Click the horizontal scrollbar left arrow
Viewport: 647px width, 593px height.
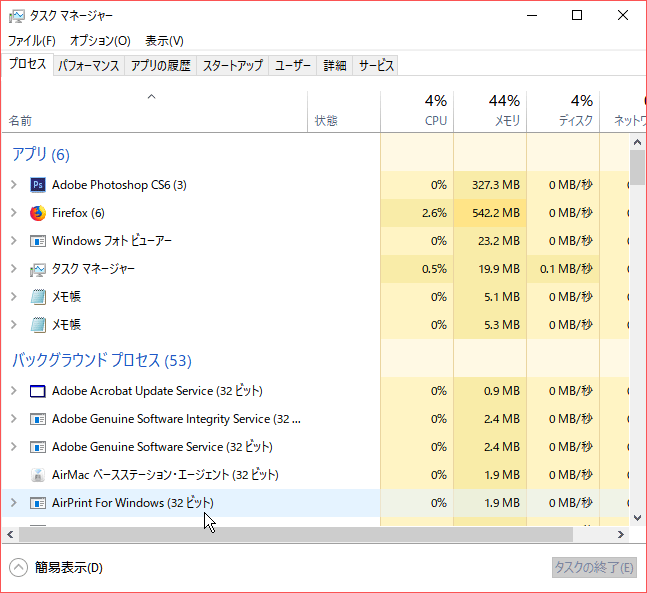pos(10,535)
